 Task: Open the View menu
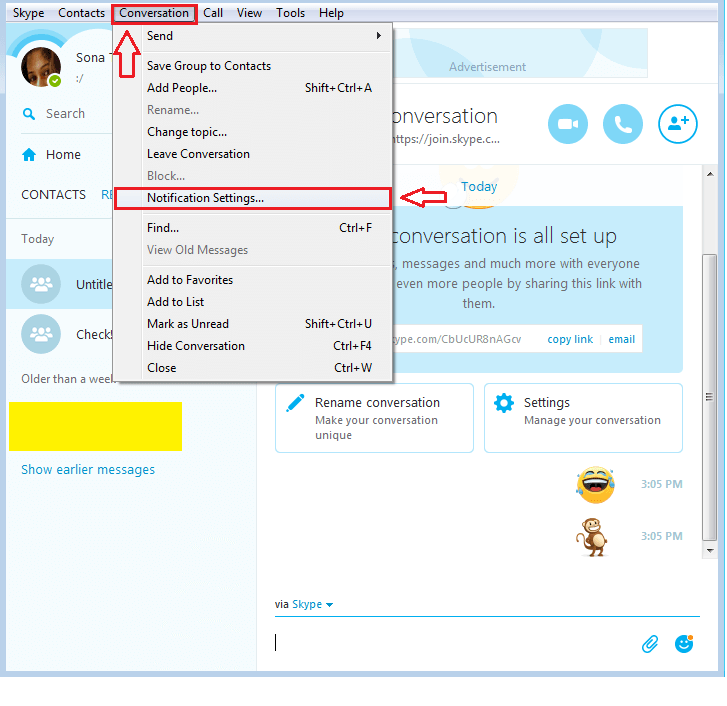pyautogui.click(x=249, y=13)
